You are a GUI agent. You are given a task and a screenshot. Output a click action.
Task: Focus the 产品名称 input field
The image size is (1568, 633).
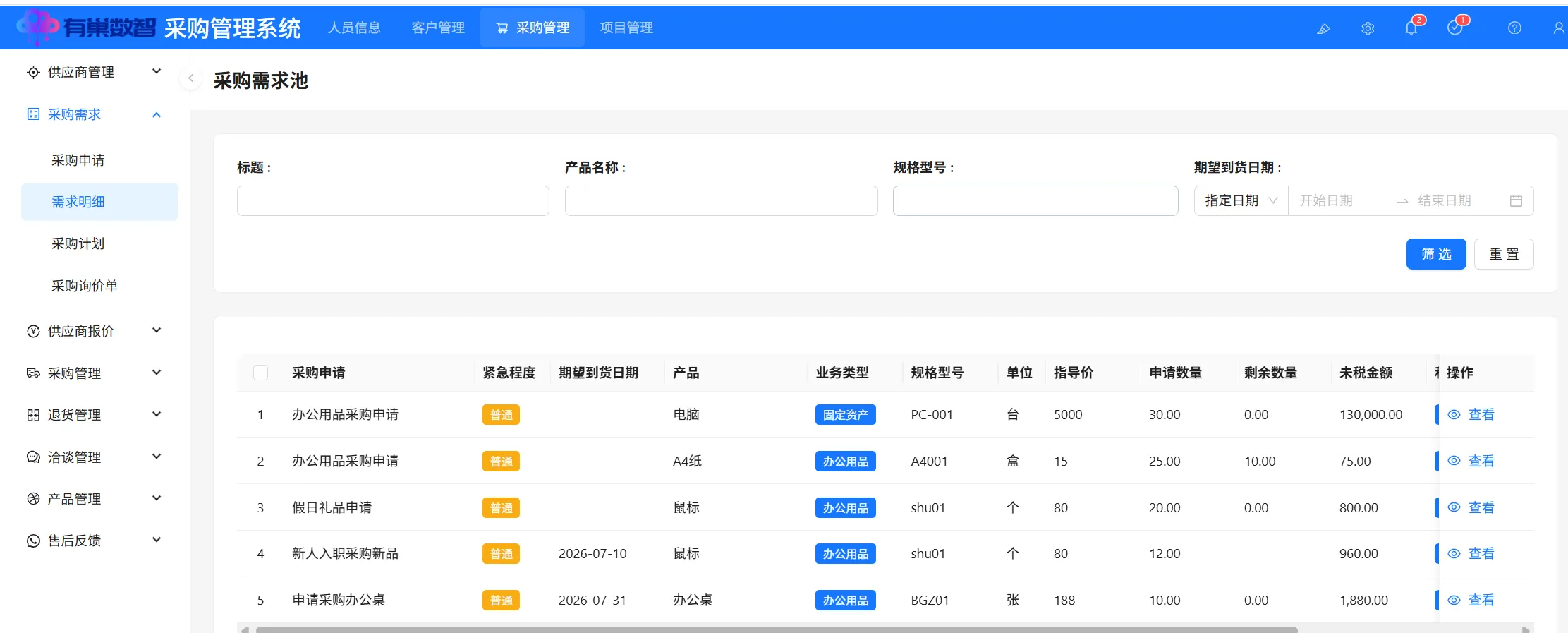point(721,201)
